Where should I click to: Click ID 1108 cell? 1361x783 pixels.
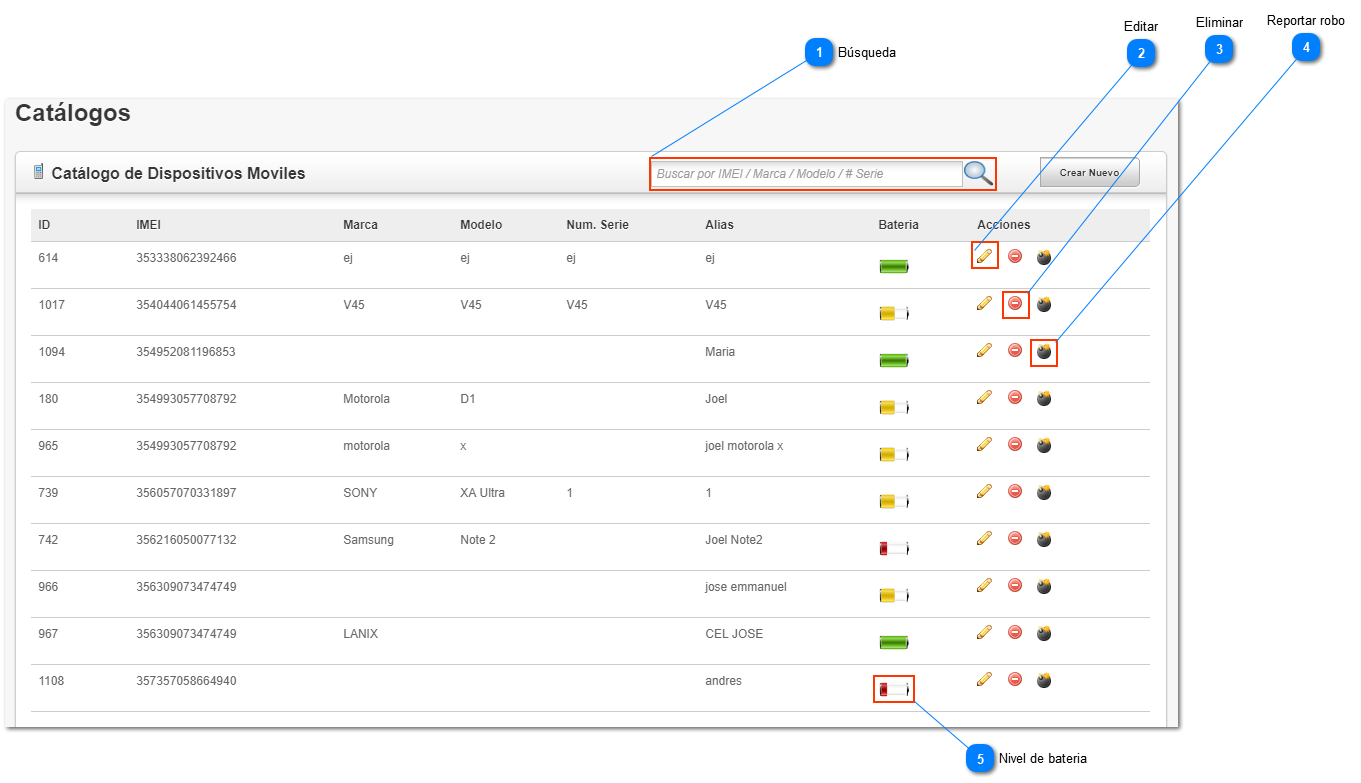[x=51, y=680]
